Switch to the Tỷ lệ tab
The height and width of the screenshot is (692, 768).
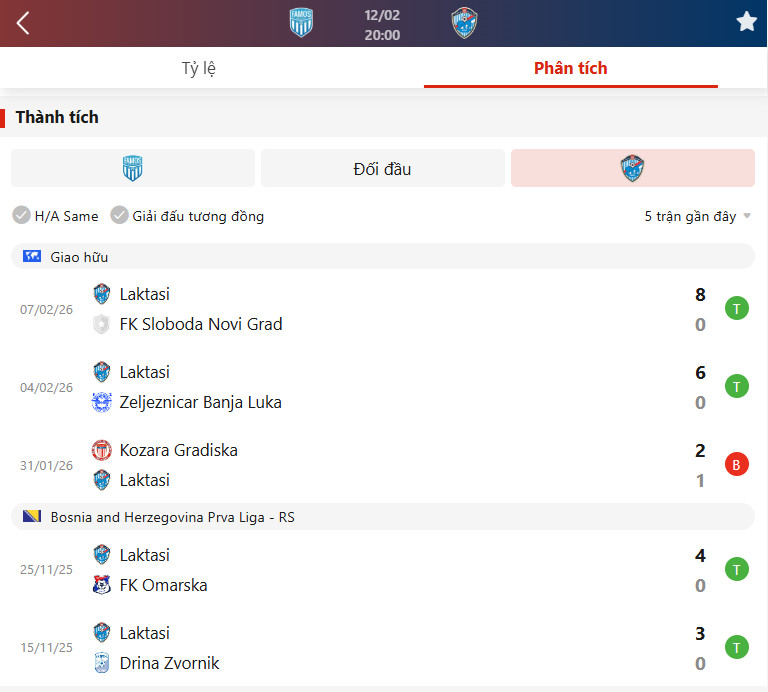tap(198, 68)
